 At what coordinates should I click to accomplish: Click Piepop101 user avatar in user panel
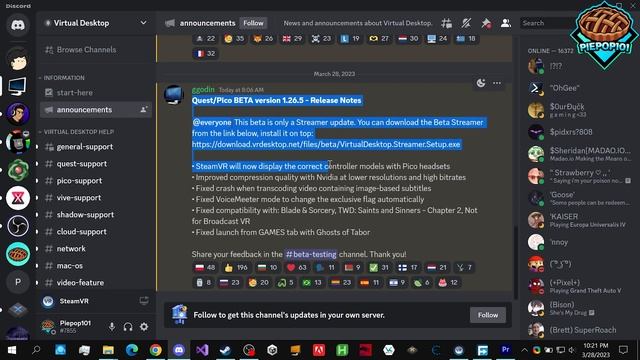pos(48,327)
